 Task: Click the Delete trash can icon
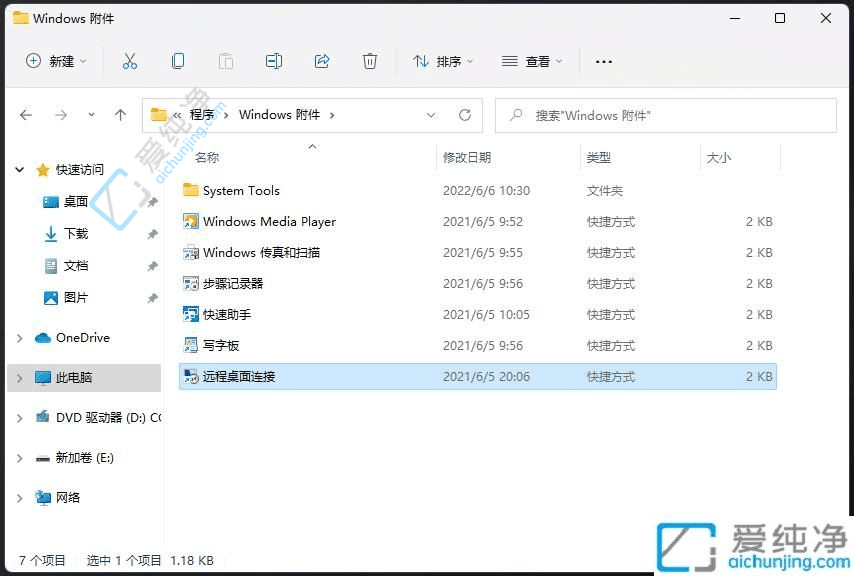pos(370,61)
